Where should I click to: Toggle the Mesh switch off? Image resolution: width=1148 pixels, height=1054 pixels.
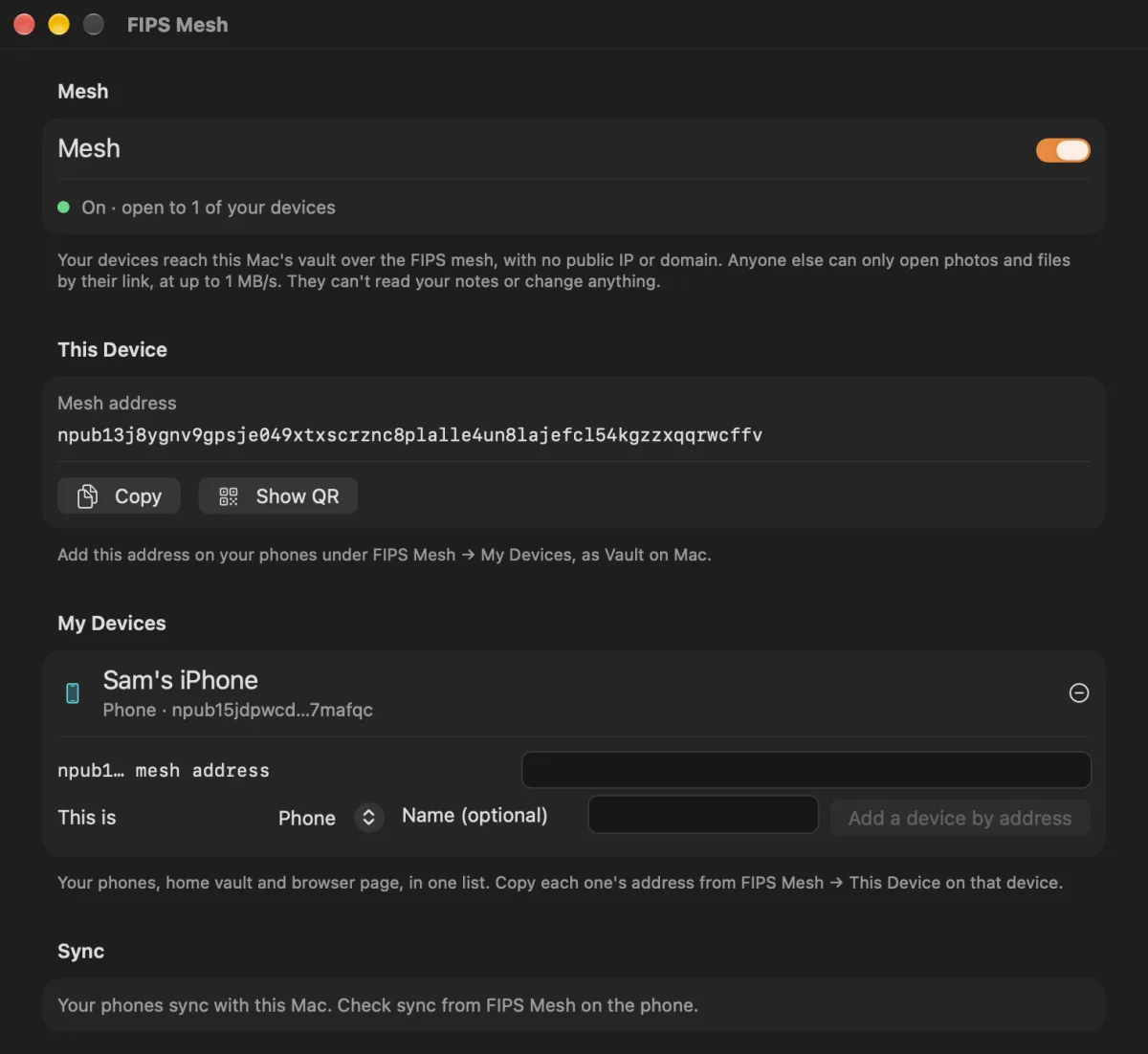coord(1063,150)
